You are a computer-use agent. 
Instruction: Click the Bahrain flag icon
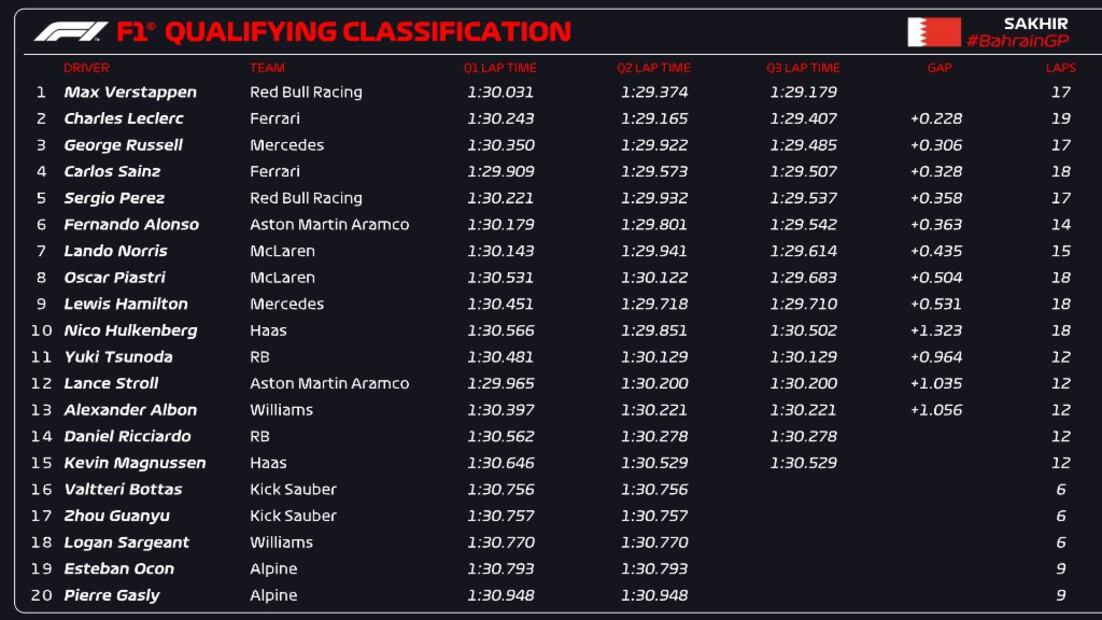933,32
